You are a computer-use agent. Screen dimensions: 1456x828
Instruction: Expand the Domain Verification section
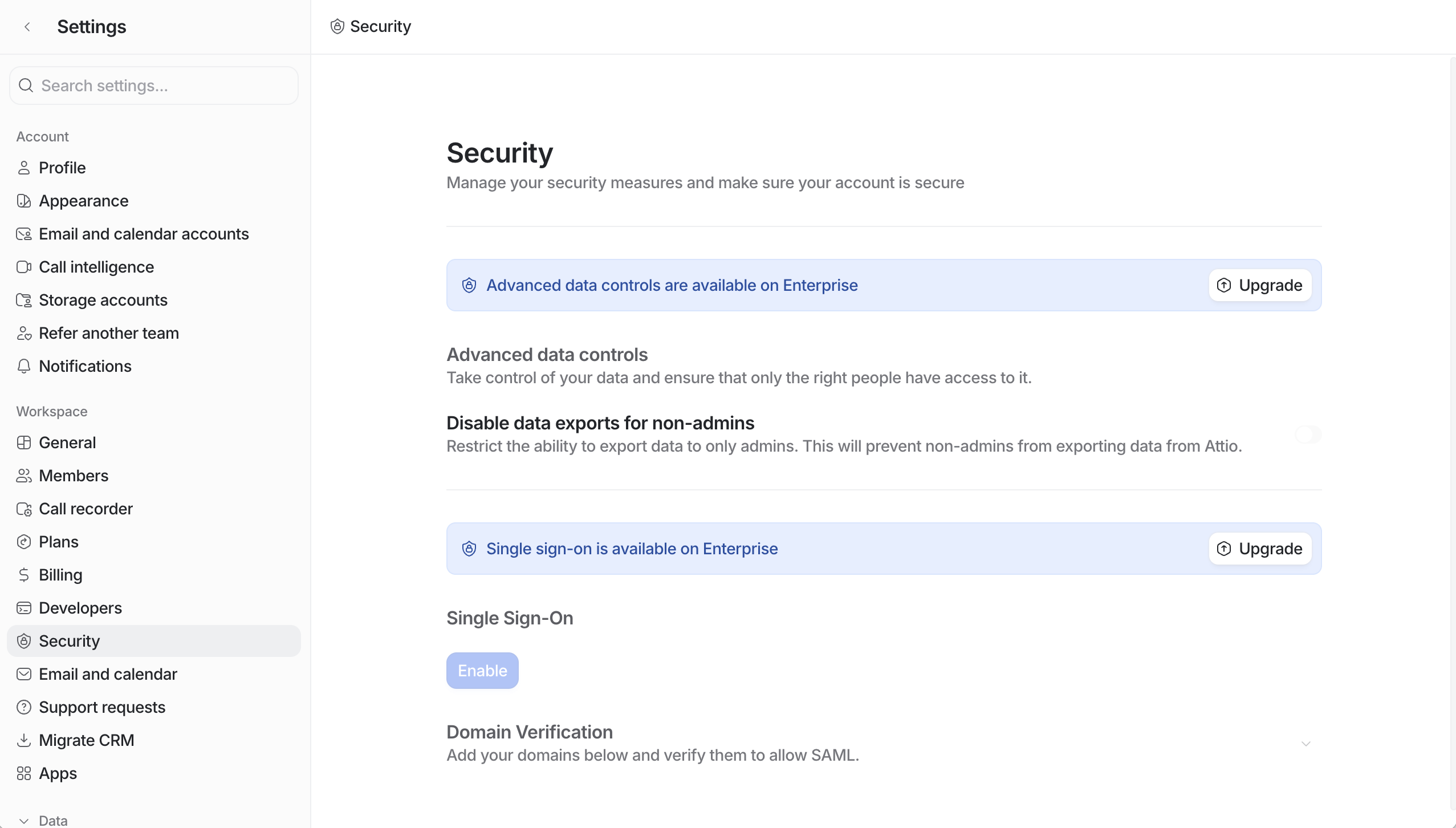tap(1307, 742)
